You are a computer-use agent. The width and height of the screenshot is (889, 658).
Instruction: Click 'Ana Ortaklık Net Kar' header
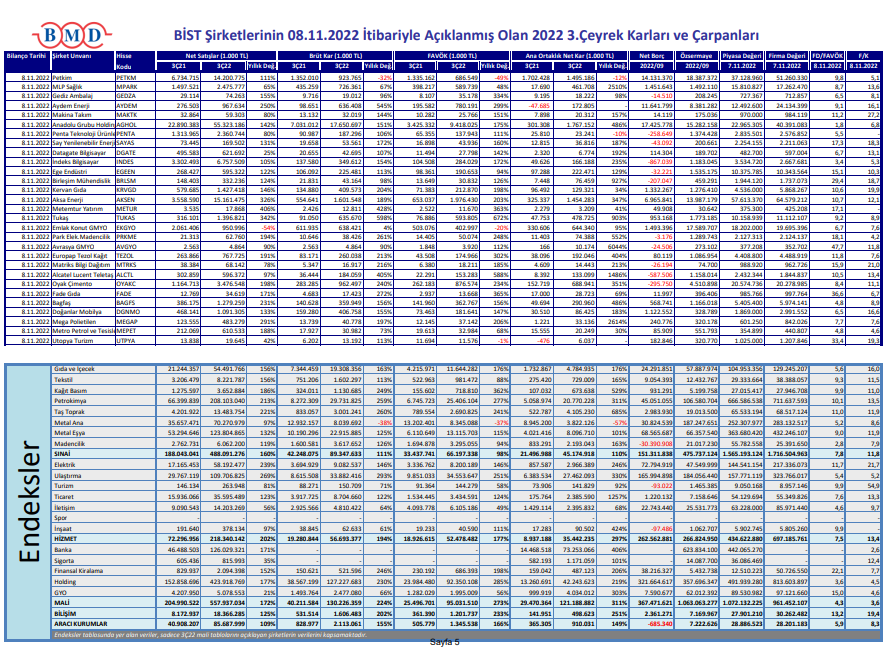[569, 56]
